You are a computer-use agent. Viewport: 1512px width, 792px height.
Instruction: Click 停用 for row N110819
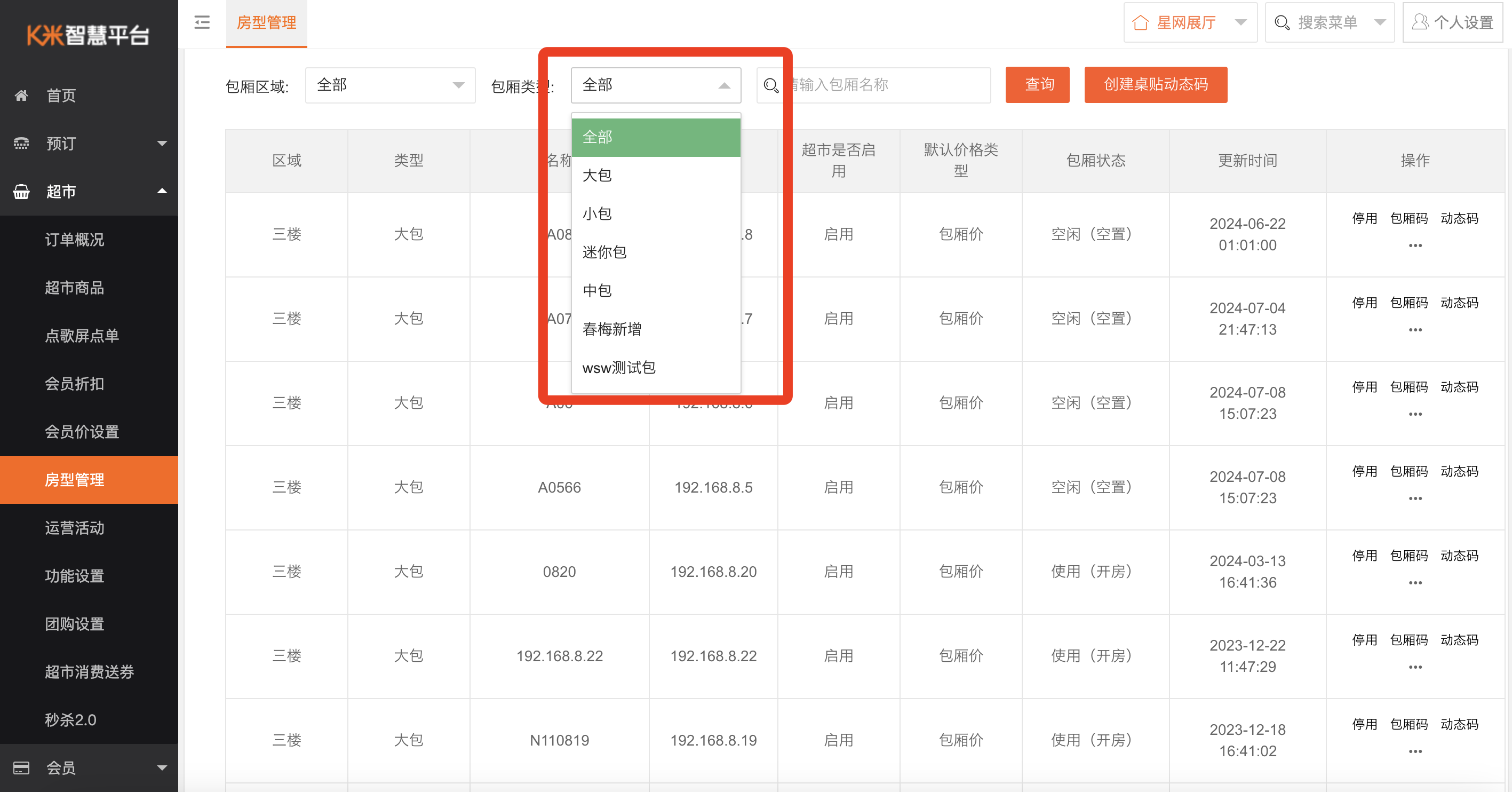tap(1364, 724)
